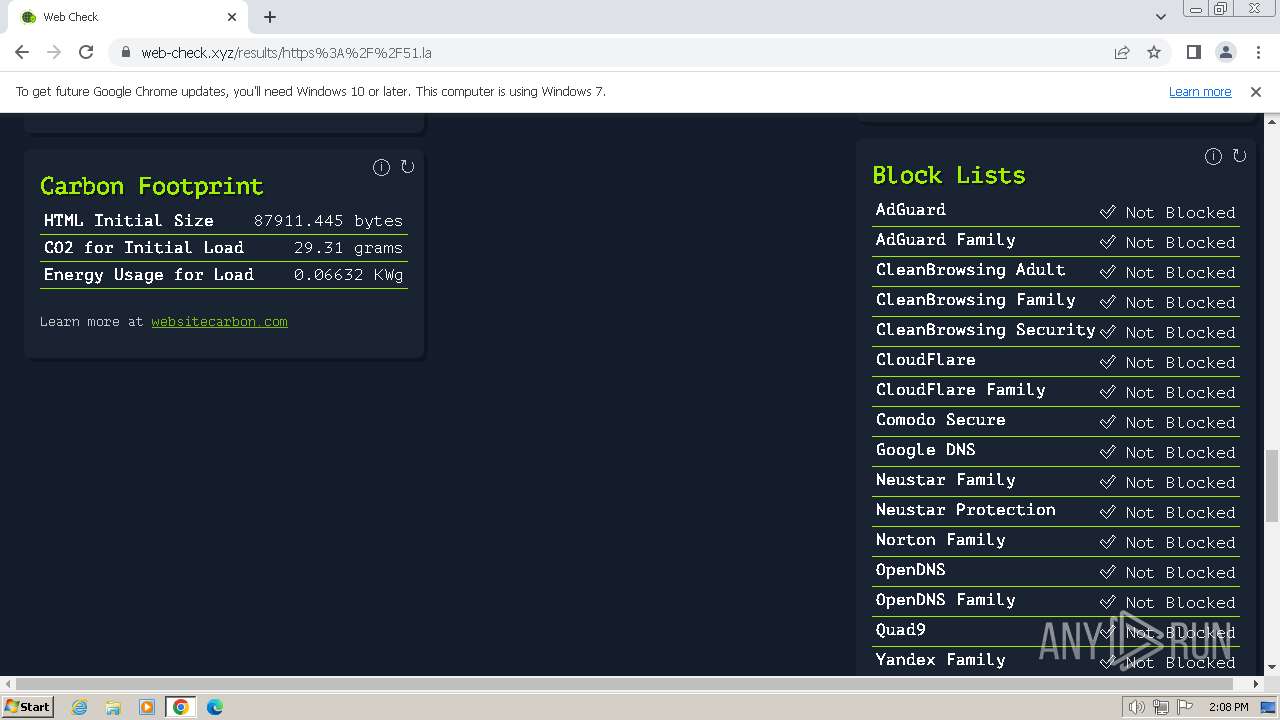
Task: Click the Carbon Footprint heading
Action: coord(152,186)
